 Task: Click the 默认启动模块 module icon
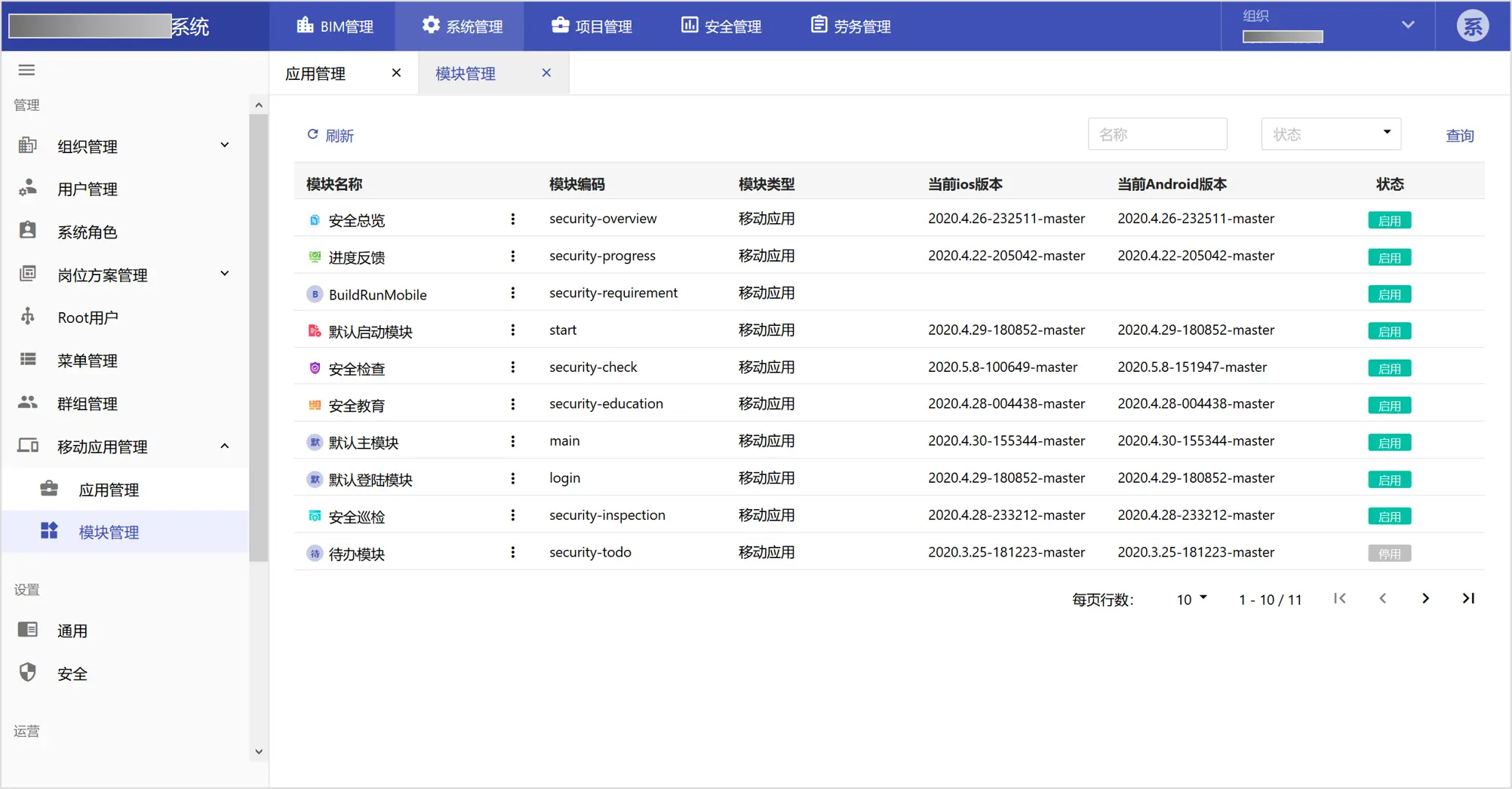pyautogui.click(x=315, y=331)
